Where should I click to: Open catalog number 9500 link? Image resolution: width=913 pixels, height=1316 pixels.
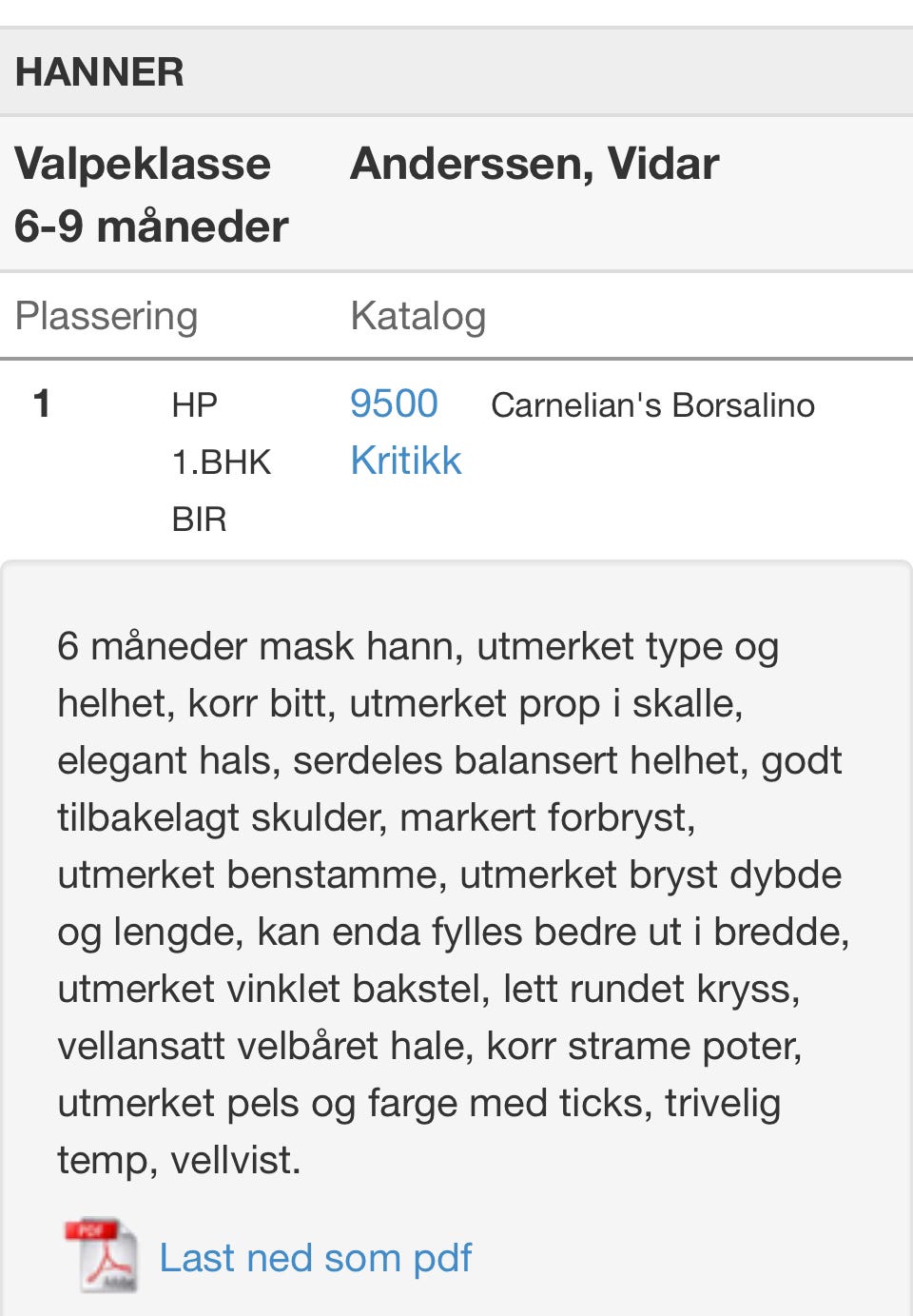pos(394,403)
